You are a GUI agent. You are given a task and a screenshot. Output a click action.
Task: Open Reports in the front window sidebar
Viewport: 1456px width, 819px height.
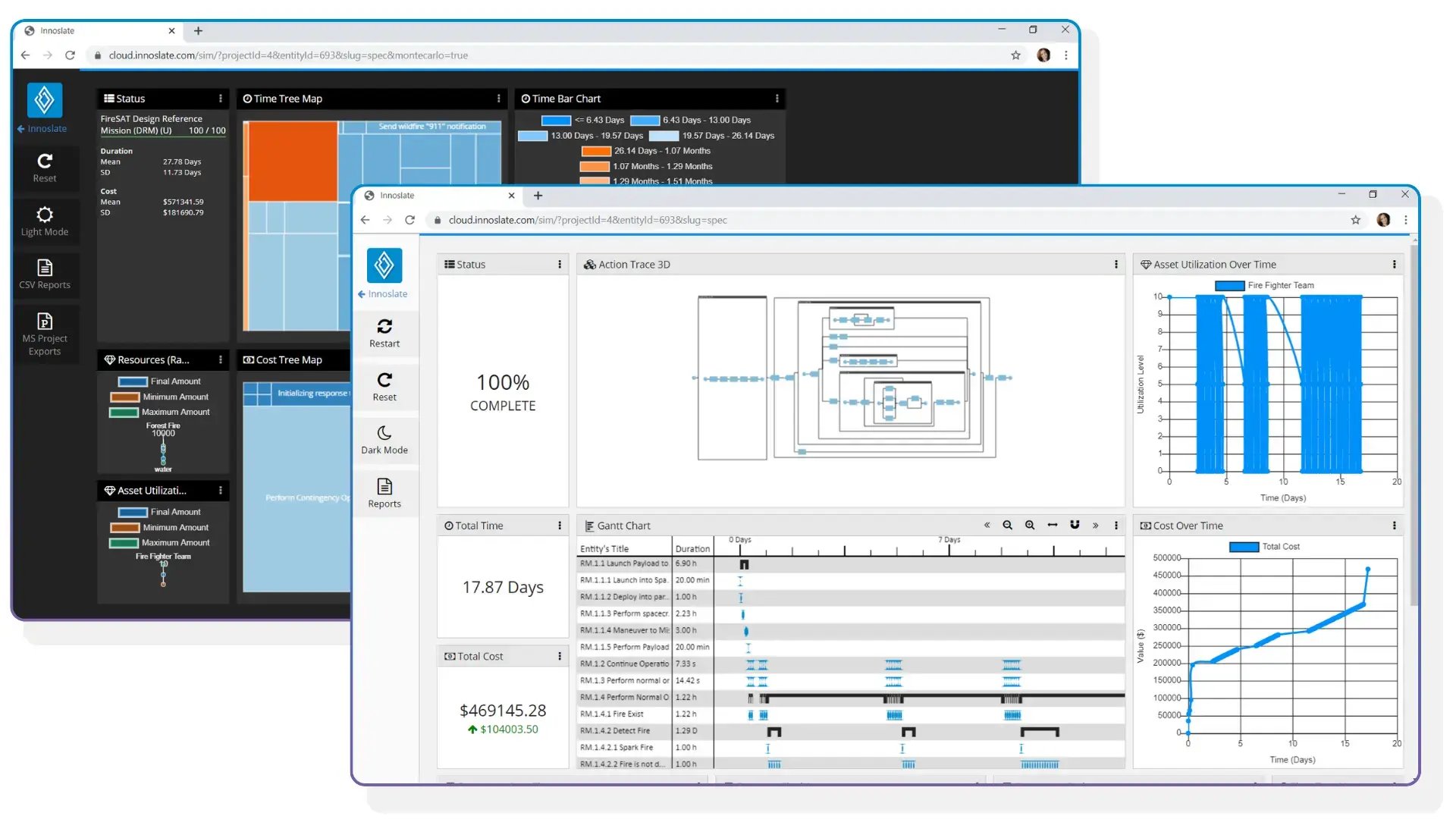[x=384, y=494]
